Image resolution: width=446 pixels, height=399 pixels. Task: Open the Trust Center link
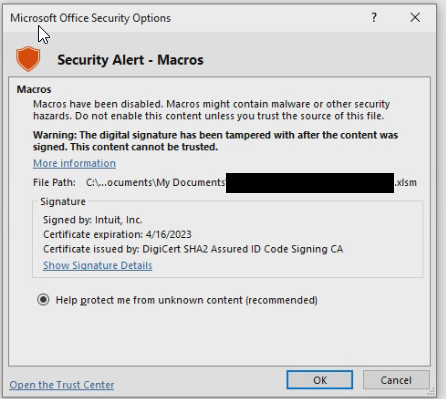point(62,385)
